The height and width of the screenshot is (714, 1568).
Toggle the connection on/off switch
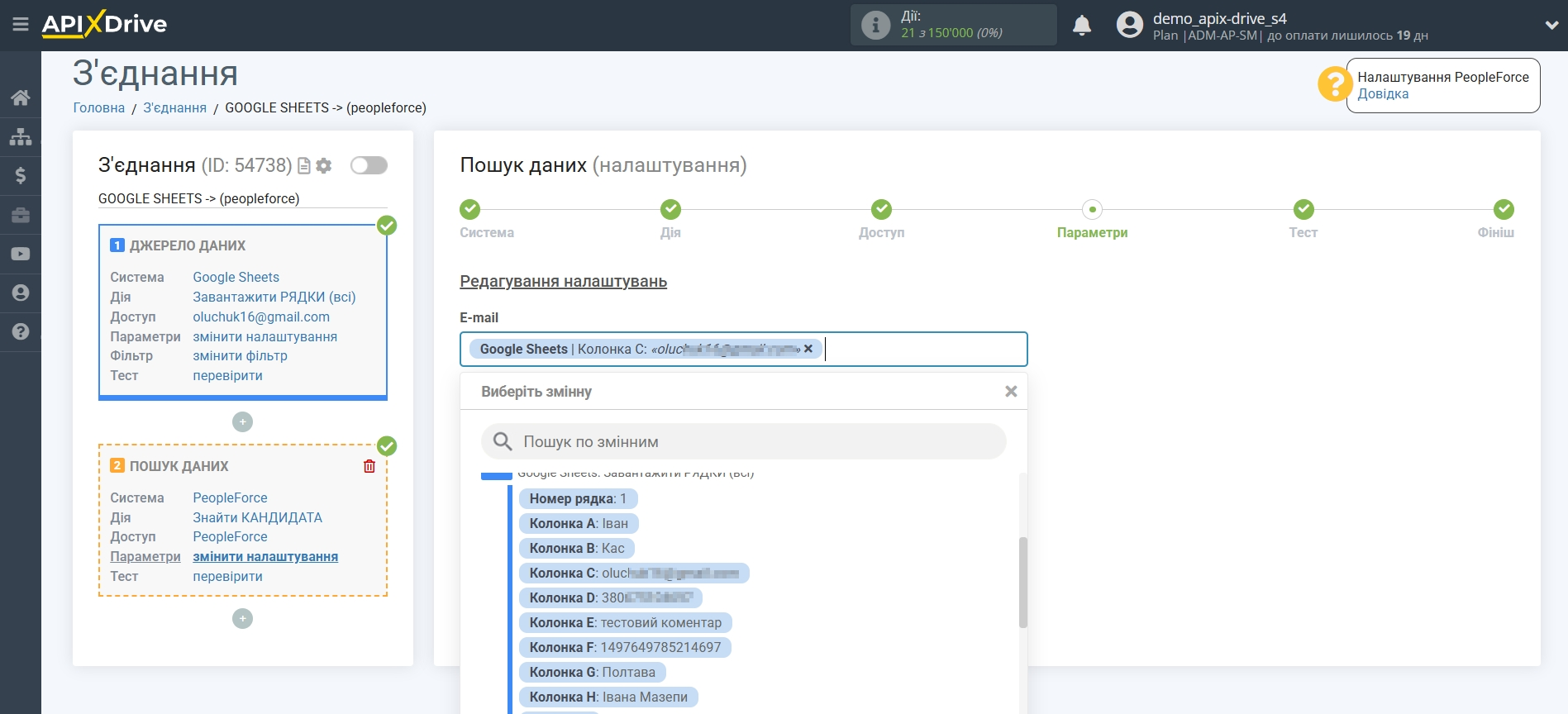tap(369, 165)
